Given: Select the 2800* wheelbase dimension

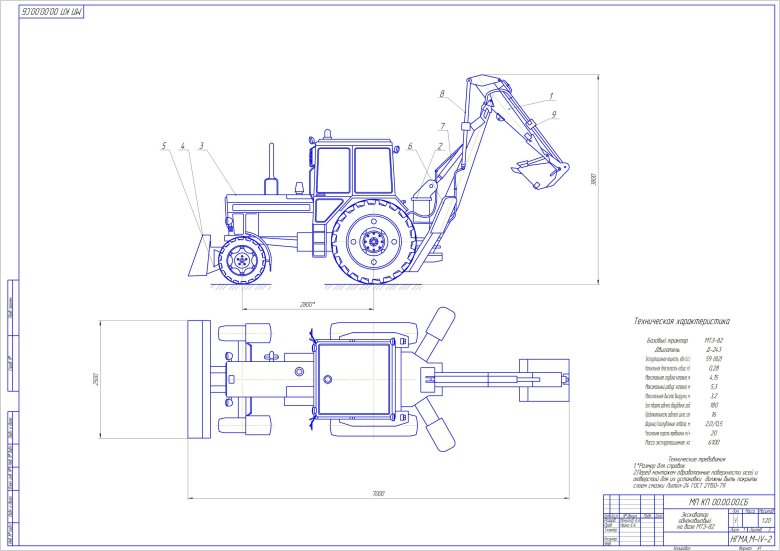Looking at the screenshot, I should coord(307,302).
